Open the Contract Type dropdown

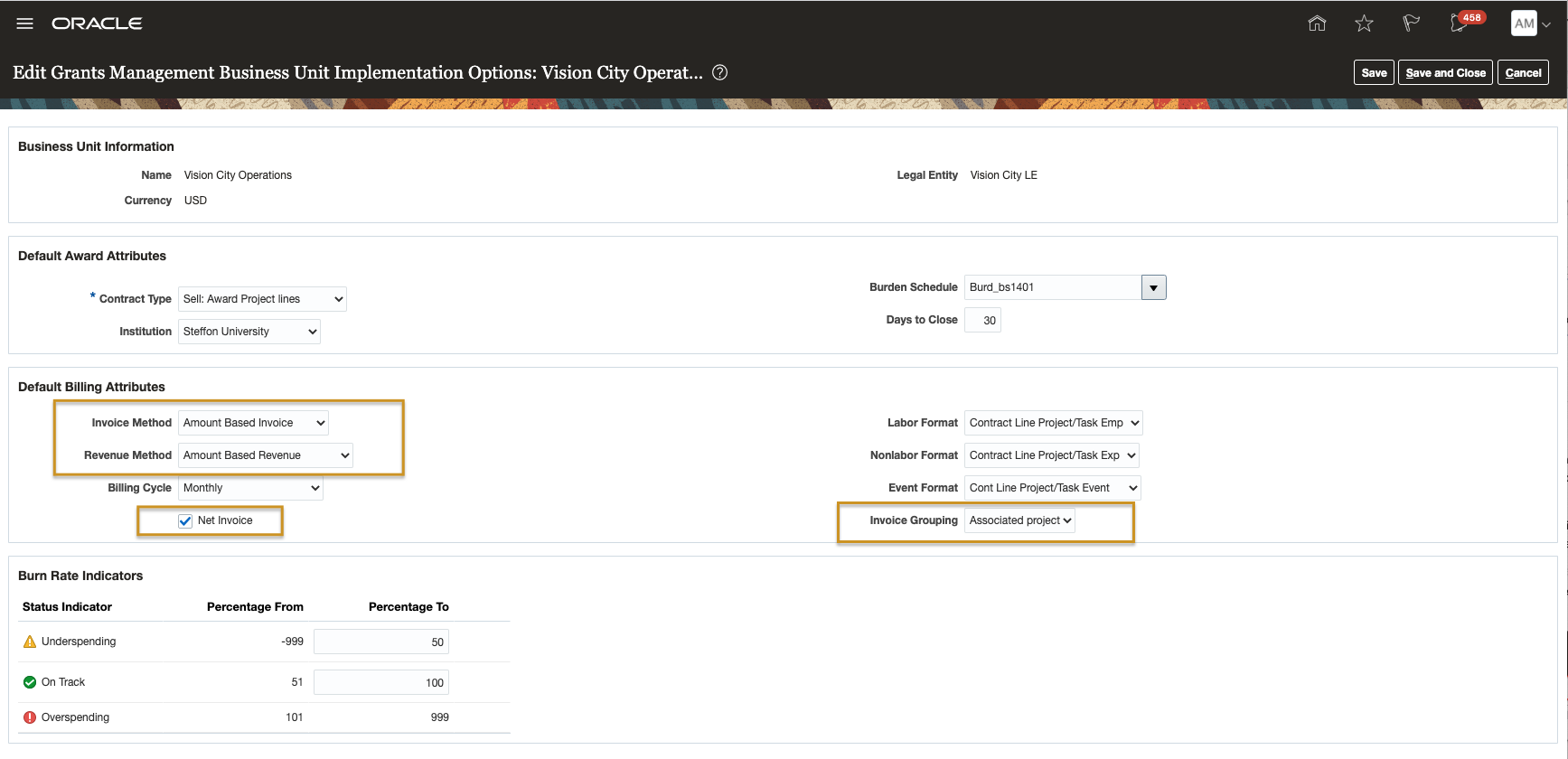tap(262, 299)
